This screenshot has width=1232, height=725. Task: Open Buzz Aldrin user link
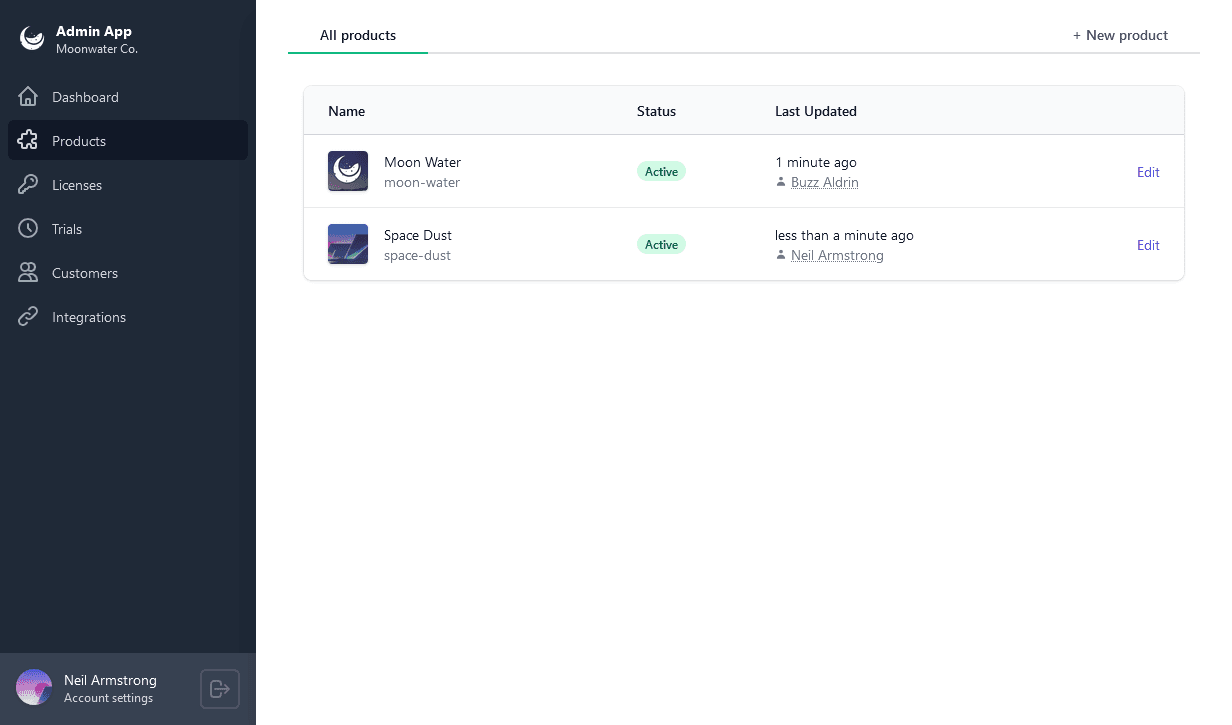[824, 182]
